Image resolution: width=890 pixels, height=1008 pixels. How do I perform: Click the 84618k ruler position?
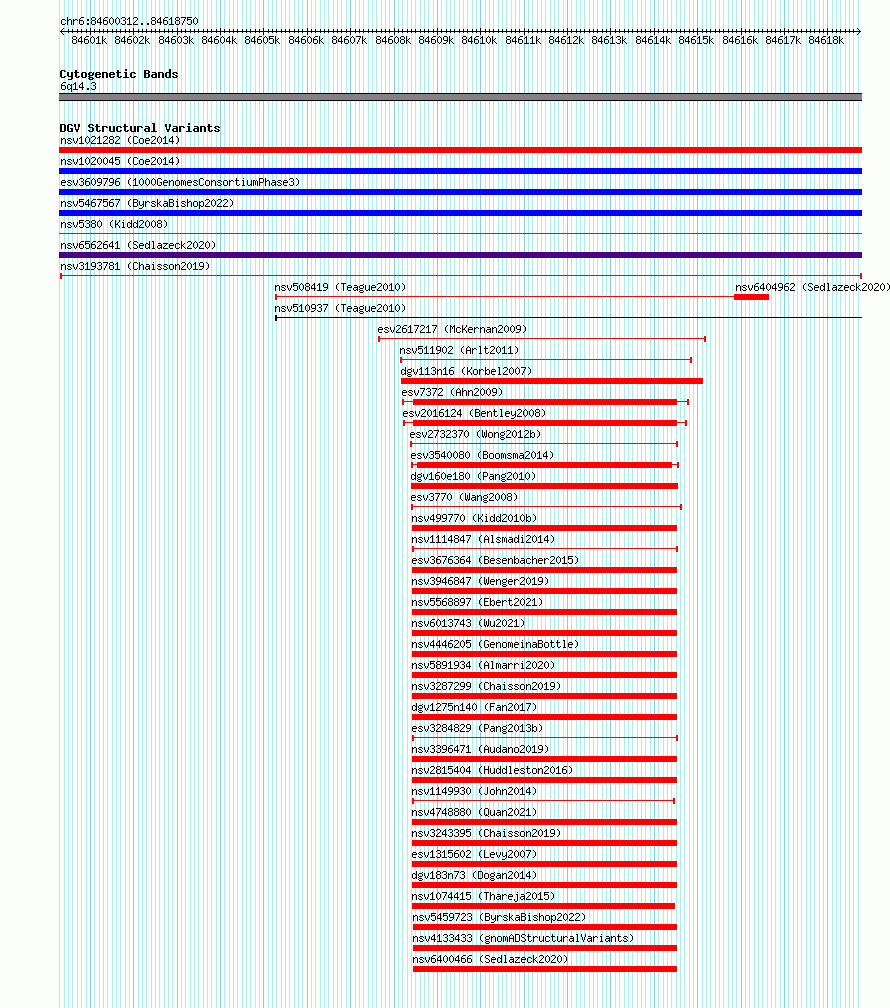tap(826, 40)
